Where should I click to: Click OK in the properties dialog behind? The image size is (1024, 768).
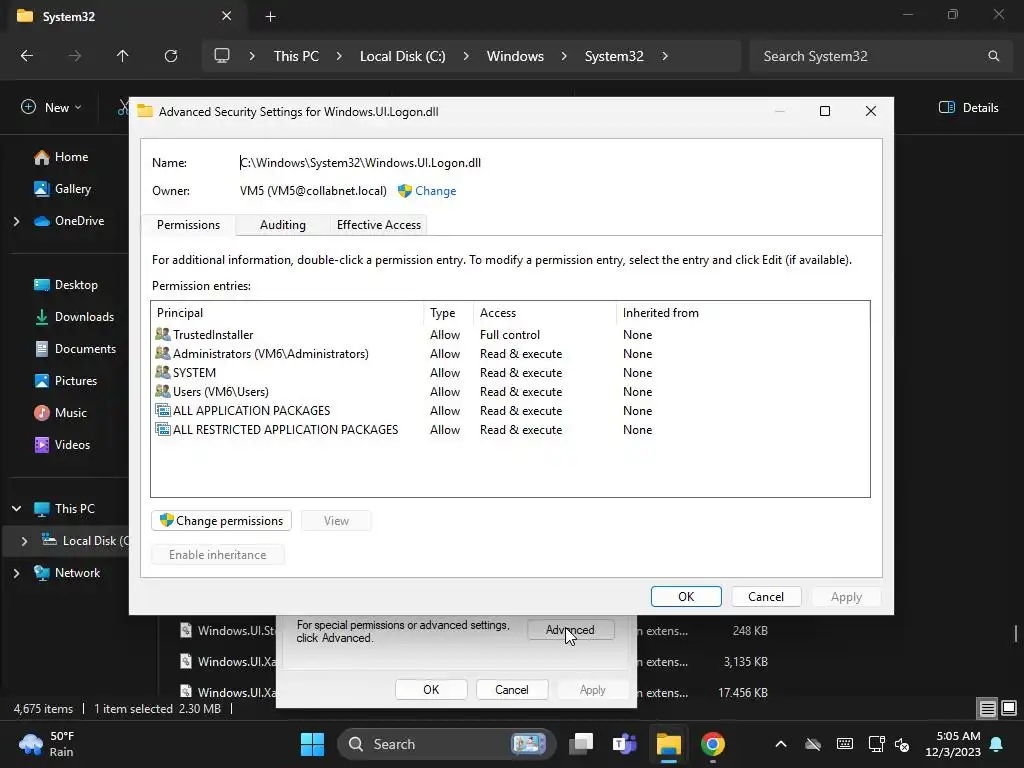click(x=431, y=690)
